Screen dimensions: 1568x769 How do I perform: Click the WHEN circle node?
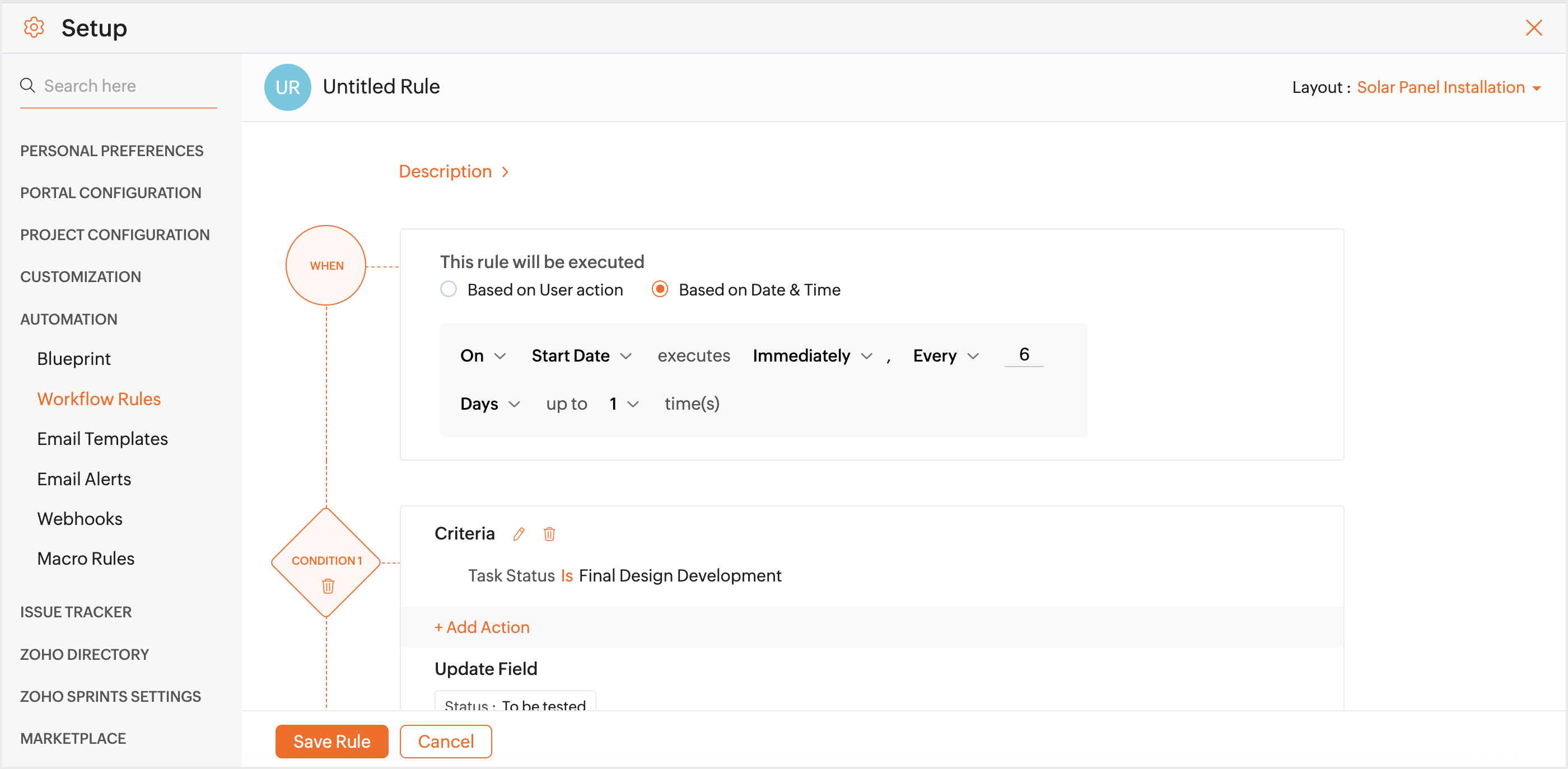click(326, 265)
